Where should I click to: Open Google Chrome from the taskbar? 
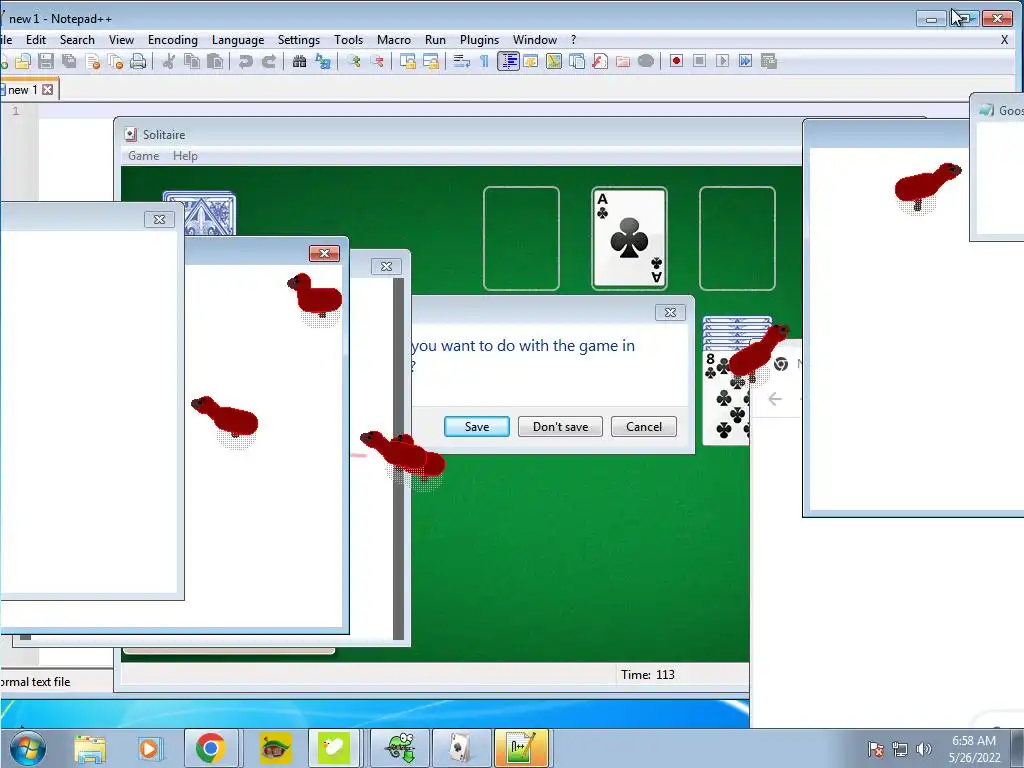point(210,748)
